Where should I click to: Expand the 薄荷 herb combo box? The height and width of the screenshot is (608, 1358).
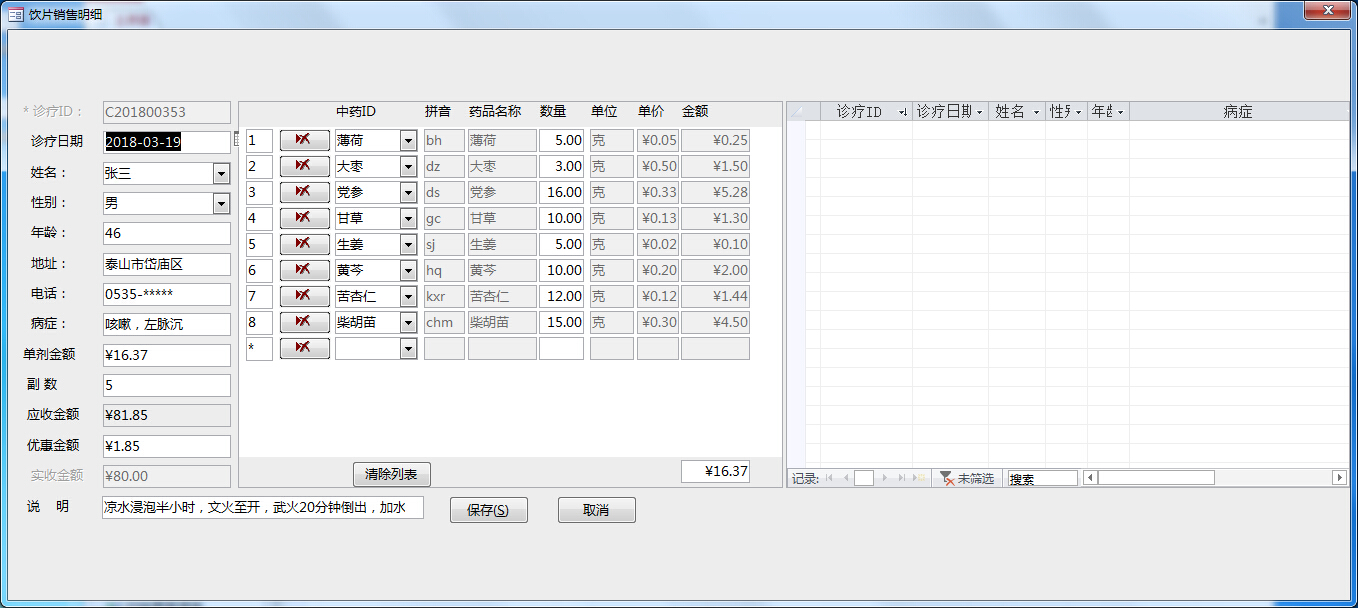408,141
